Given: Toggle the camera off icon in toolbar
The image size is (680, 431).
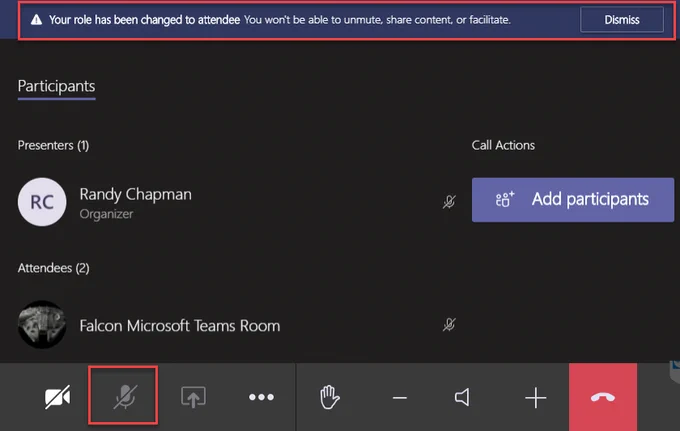Looking at the screenshot, I should coord(57,397).
